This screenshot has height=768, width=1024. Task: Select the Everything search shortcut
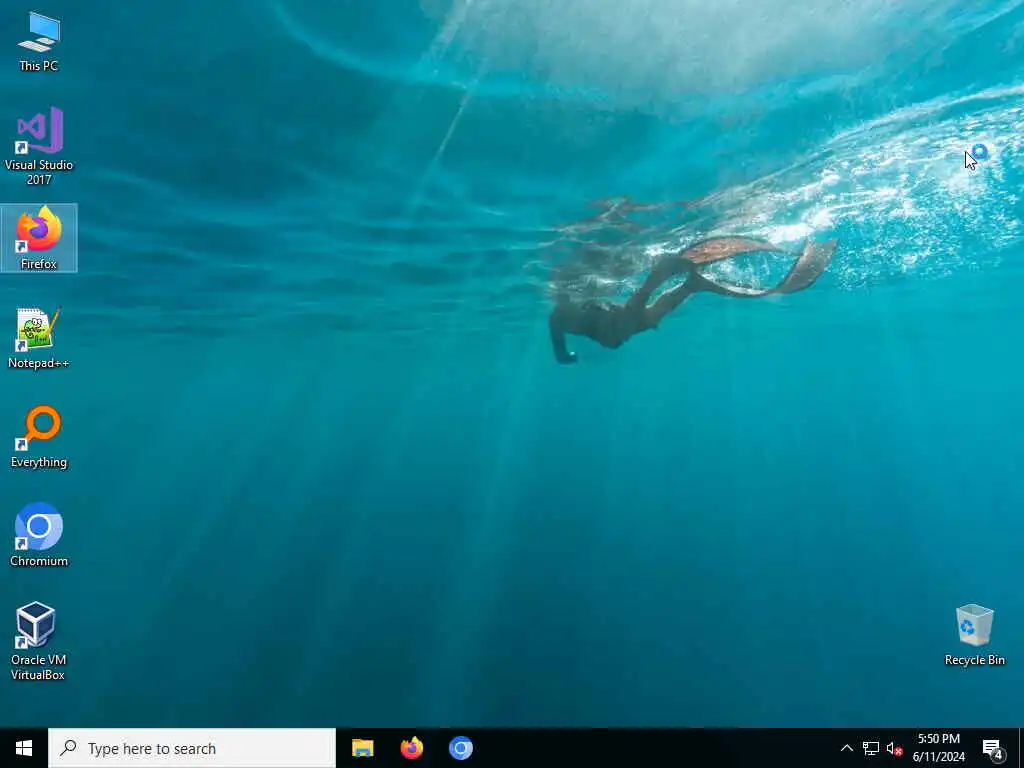39,437
